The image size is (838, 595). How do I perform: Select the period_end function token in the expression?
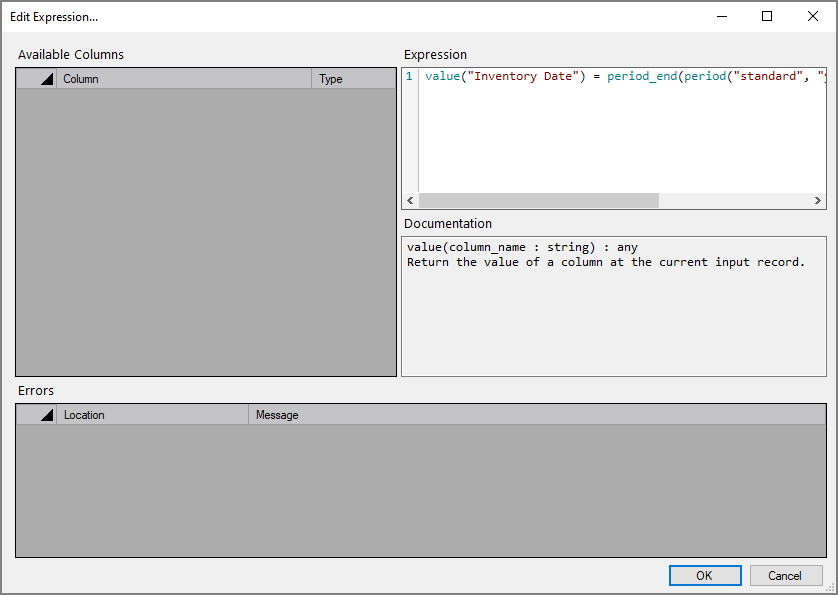[x=640, y=76]
